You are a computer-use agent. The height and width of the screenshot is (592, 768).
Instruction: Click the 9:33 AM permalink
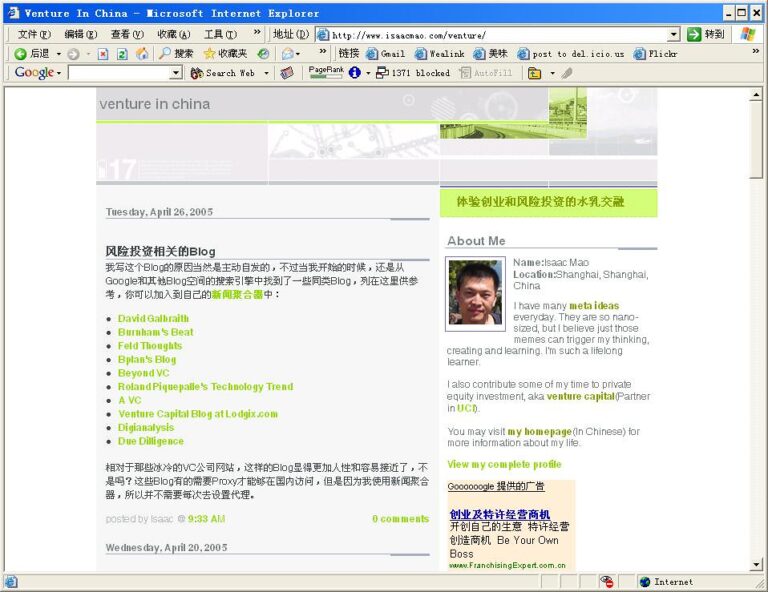coord(206,519)
